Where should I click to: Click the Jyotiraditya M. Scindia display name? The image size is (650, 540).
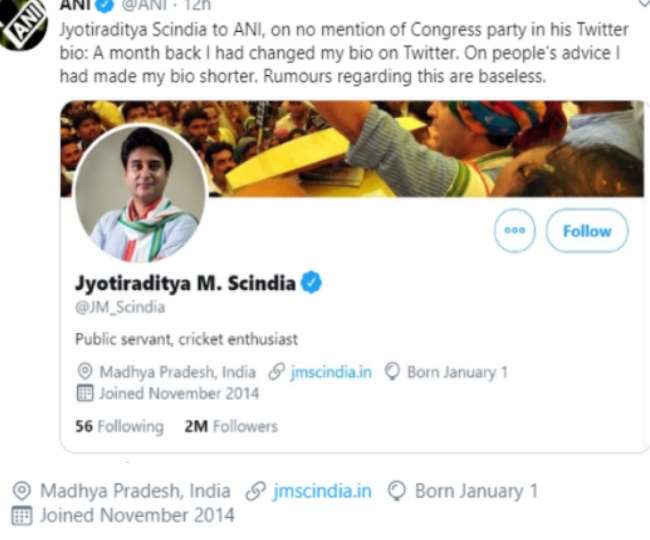pyautogui.click(x=184, y=284)
